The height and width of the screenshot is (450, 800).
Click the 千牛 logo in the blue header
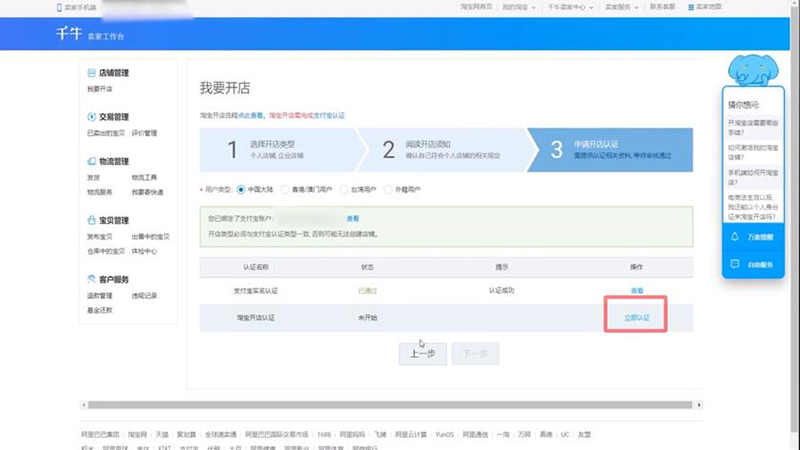point(69,34)
